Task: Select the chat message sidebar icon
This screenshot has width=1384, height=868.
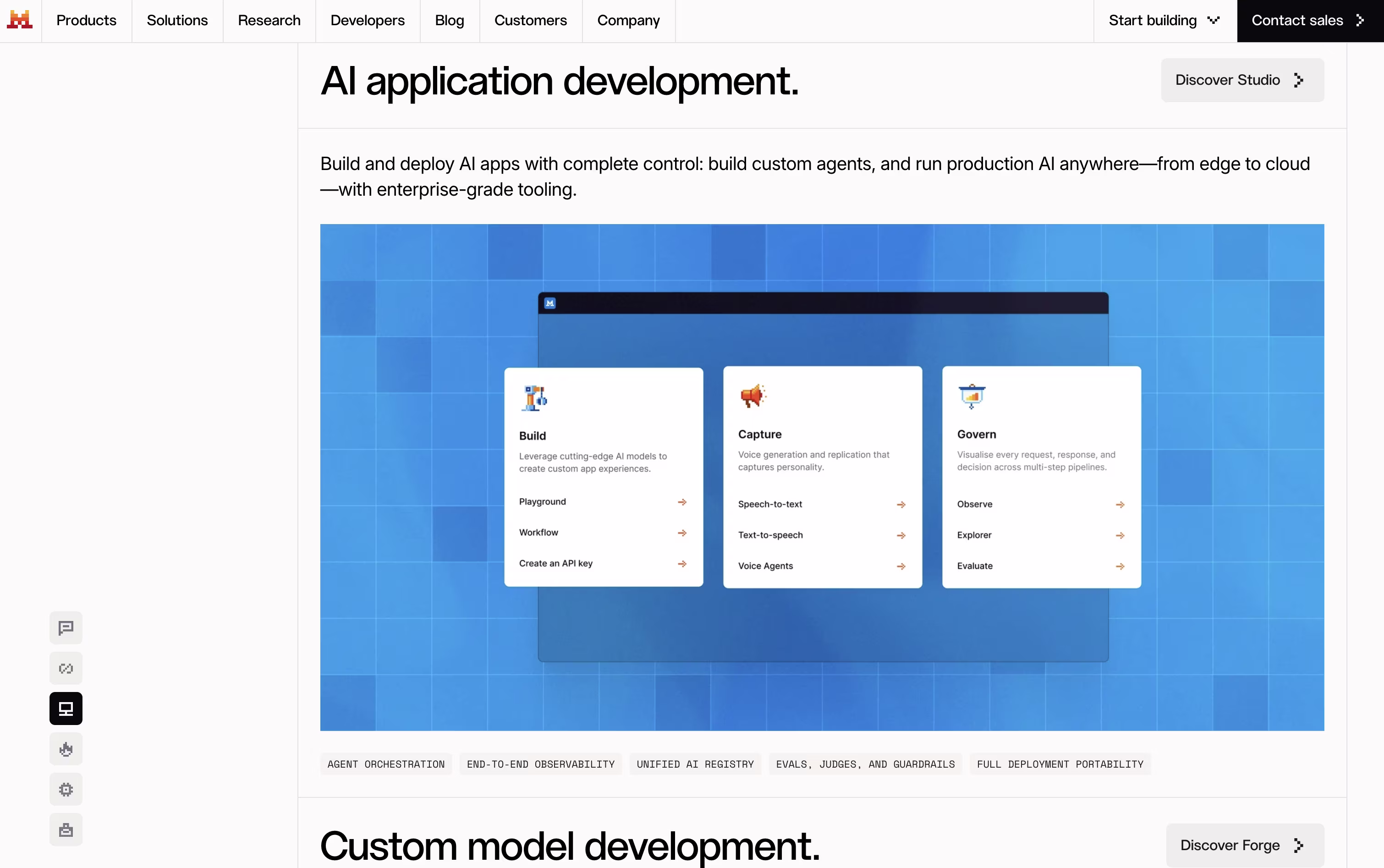Action: [66, 628]
